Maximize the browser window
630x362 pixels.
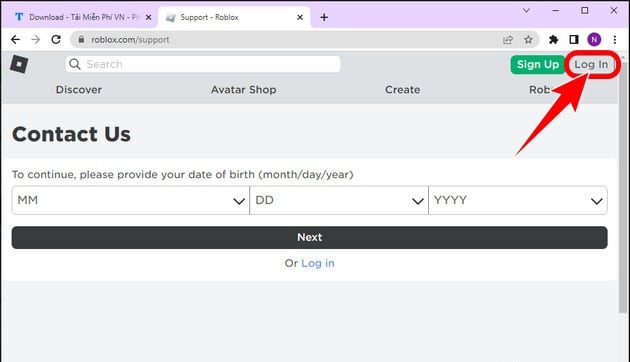585,11
